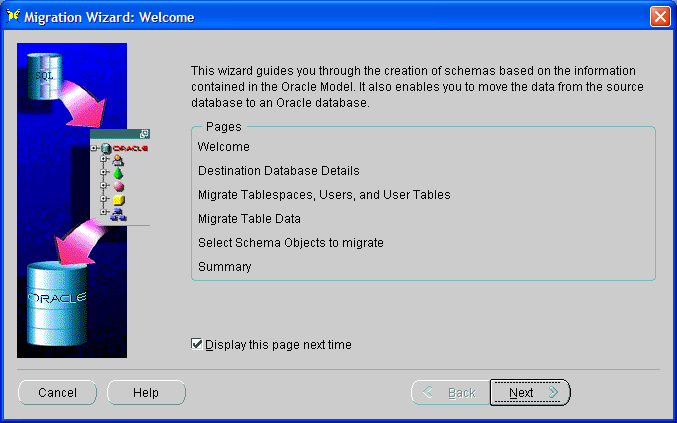Click the red Oracle logo tree root

pos(130,148)
